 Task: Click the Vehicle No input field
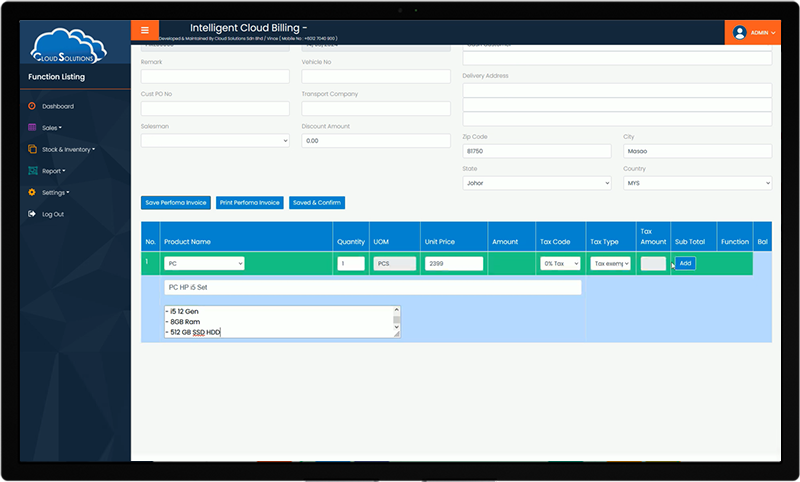tap(376, 77)
